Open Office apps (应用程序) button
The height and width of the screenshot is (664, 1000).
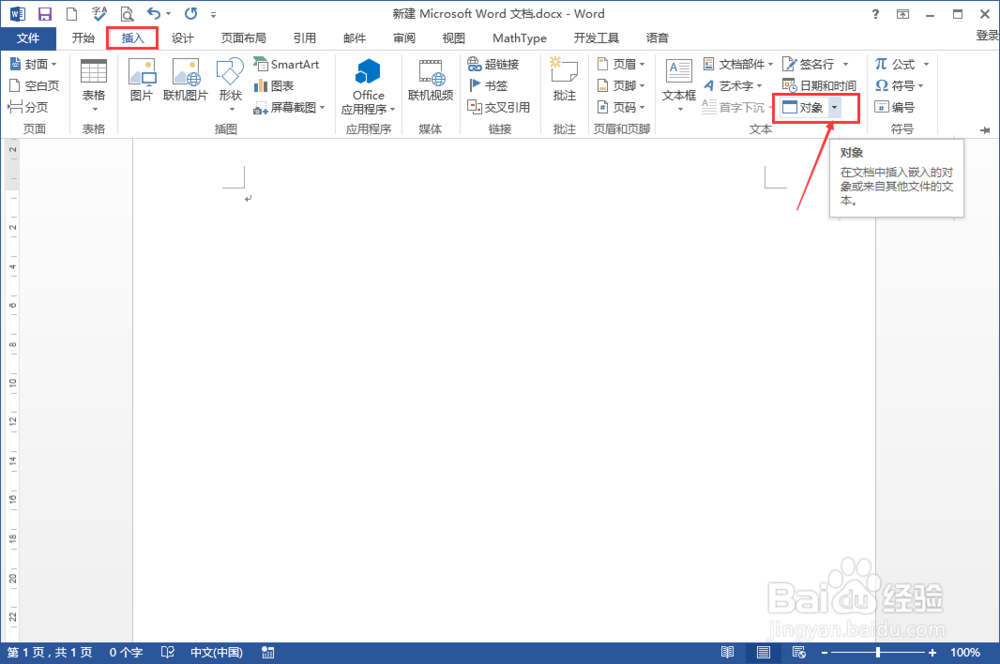[x=368, y=87]
